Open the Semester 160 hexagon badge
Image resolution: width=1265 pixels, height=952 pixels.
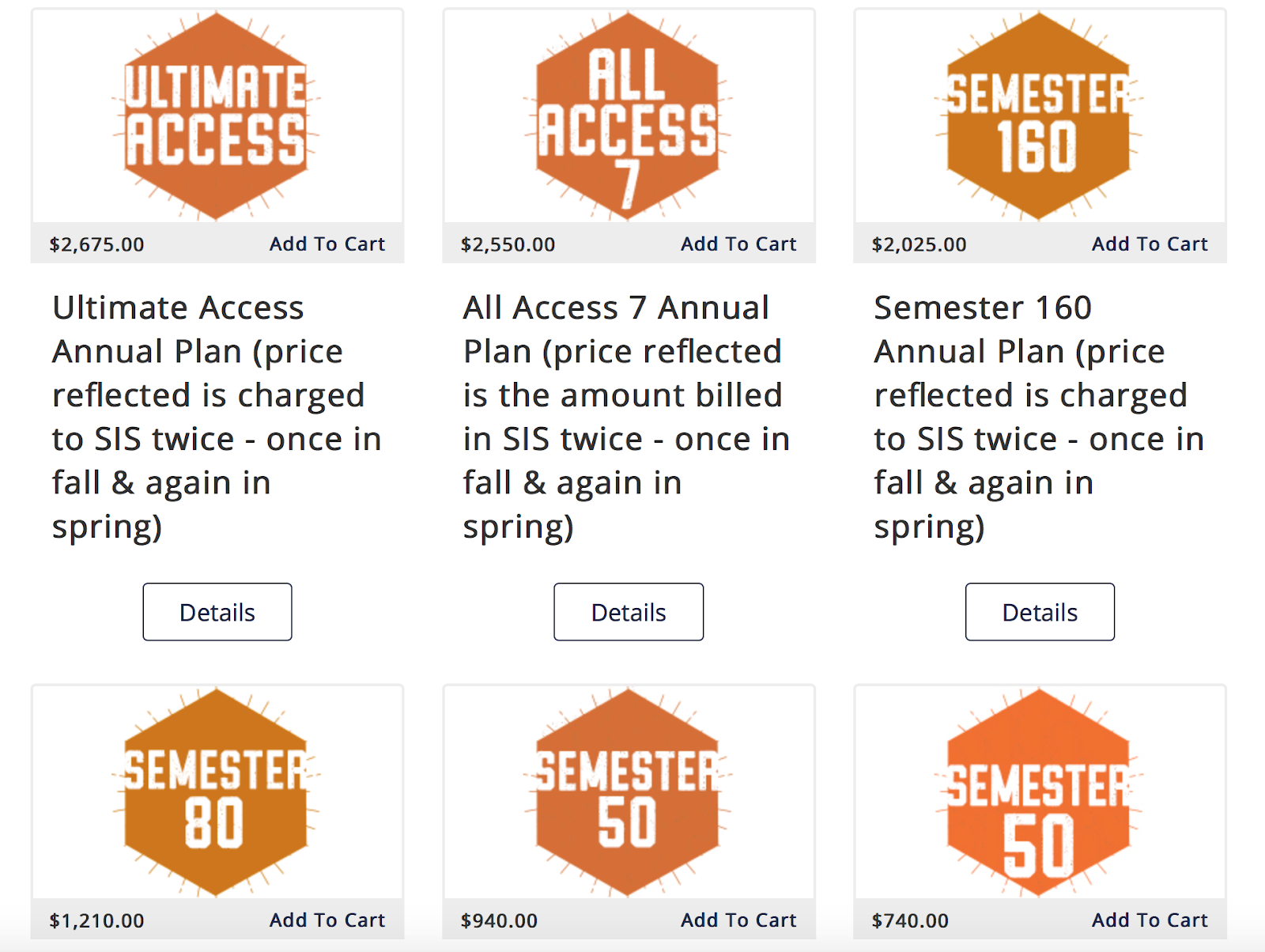click(1039, 116)
